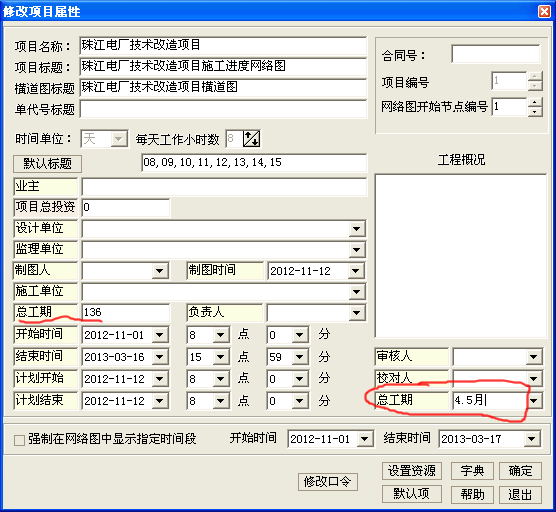Click the working hours sort-arrows icon
This screenshot has width=556, height=512.
(251, 139)
